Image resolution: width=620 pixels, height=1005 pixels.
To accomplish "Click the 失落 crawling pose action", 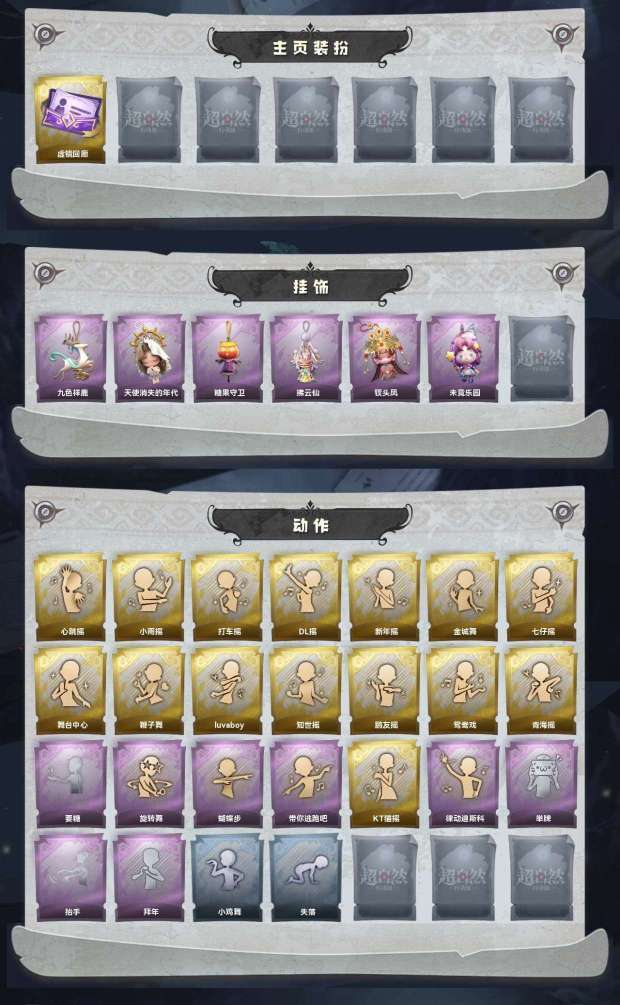I will coord(306,878).
